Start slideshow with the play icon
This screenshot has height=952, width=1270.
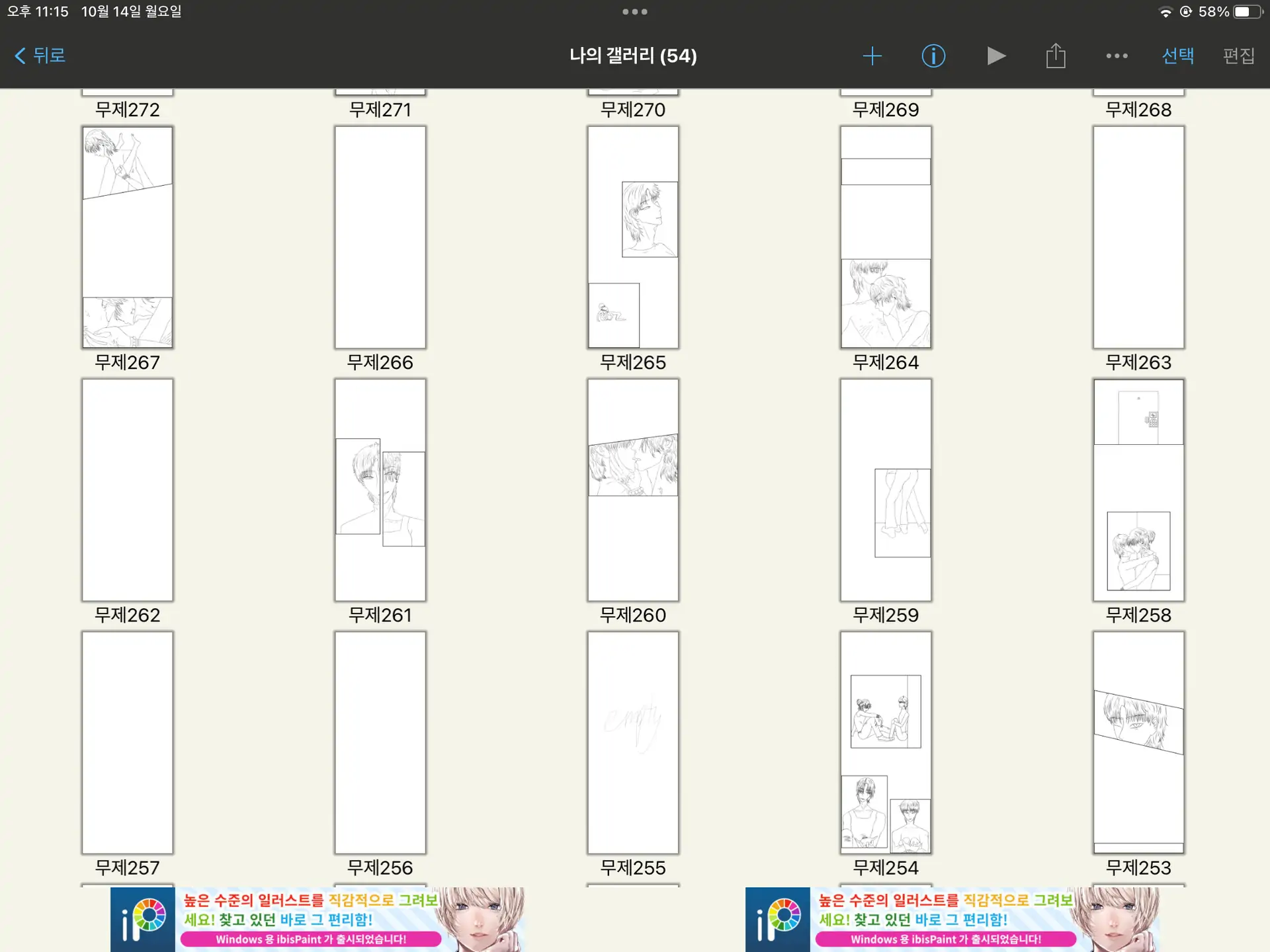(x=995, y=56)
